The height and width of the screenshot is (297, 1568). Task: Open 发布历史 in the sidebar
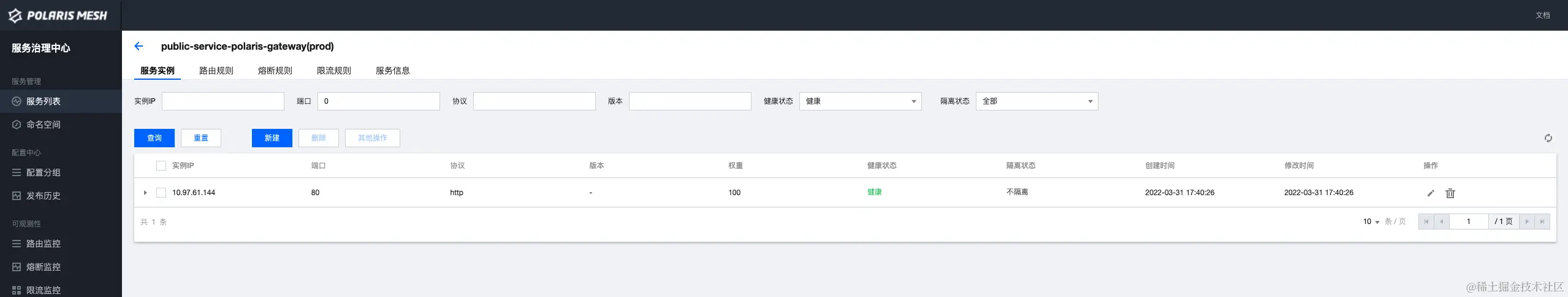[61, 196]
